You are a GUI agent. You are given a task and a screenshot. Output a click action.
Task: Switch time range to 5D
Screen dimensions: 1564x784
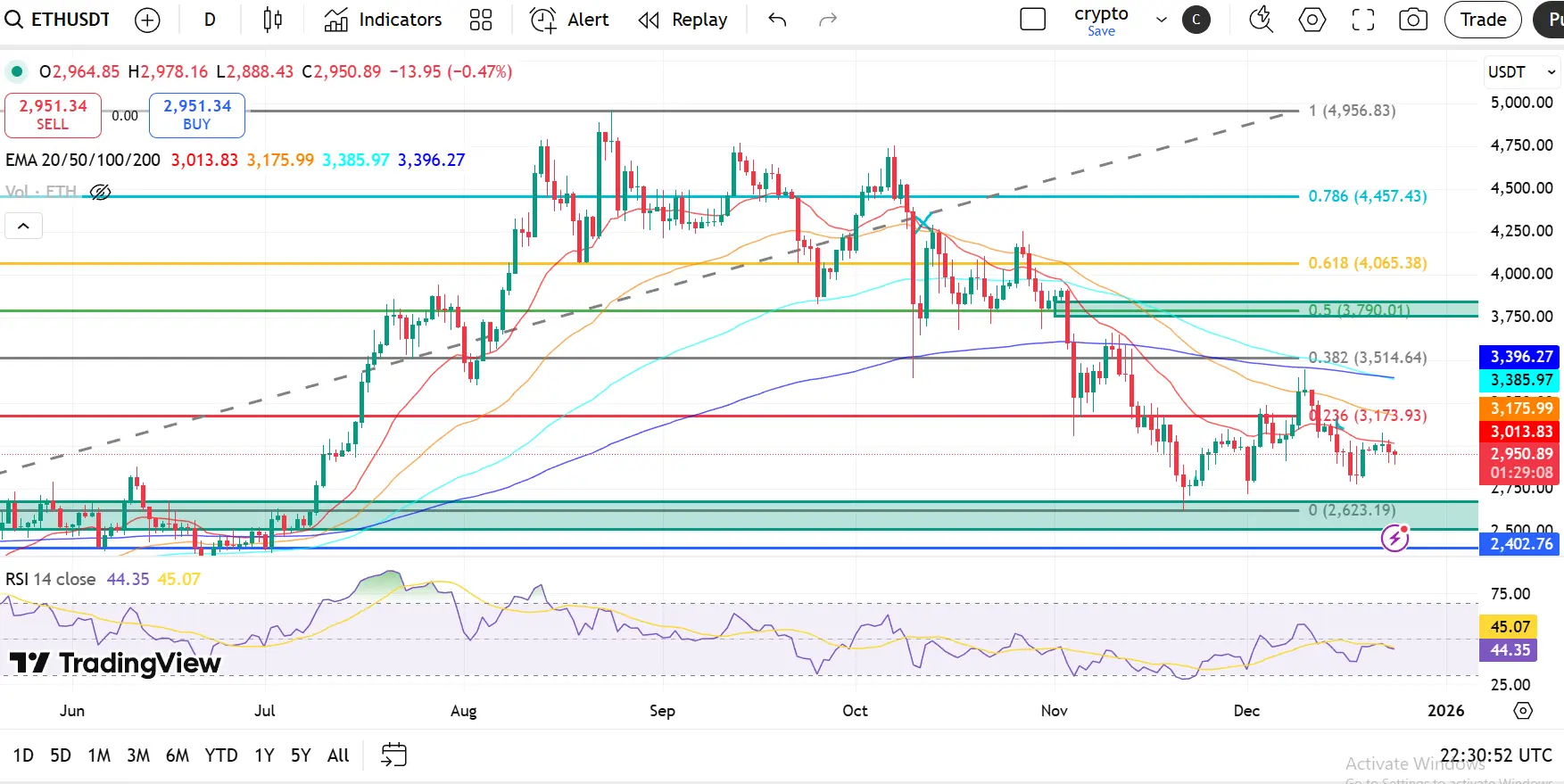tap(61, 755)
